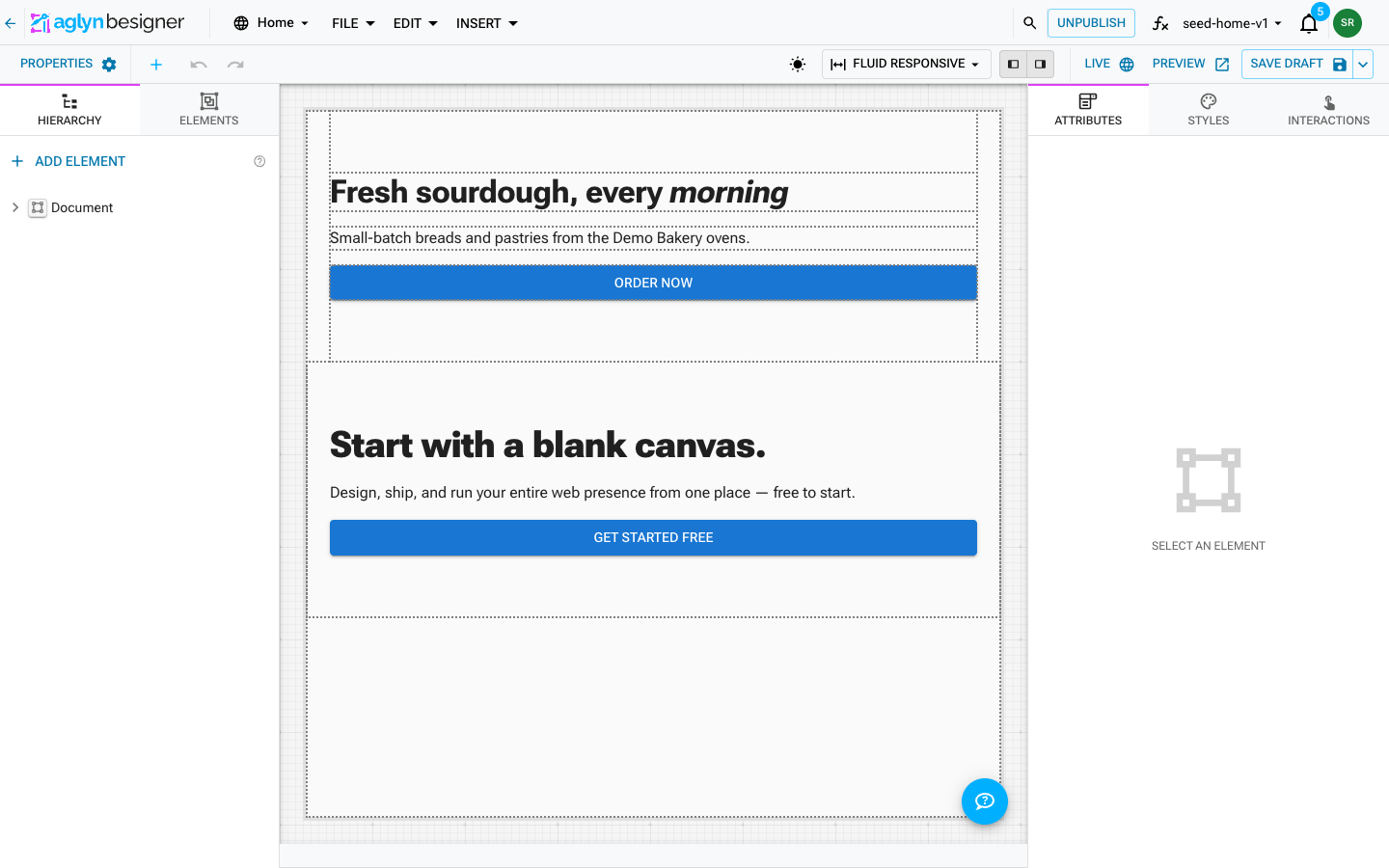Open the Live site link

pyautogui.click(x=1108, y=65)
